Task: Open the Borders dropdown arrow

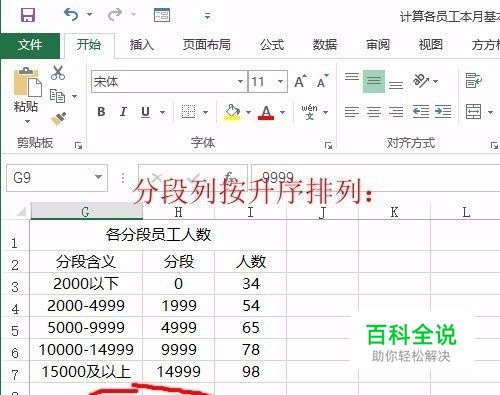Action: pyautogui.click(x=206, y=112)
